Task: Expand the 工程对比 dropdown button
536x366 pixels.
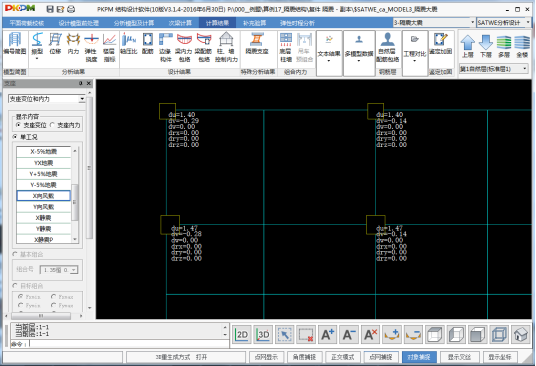Action: click(x=415, y=53)
